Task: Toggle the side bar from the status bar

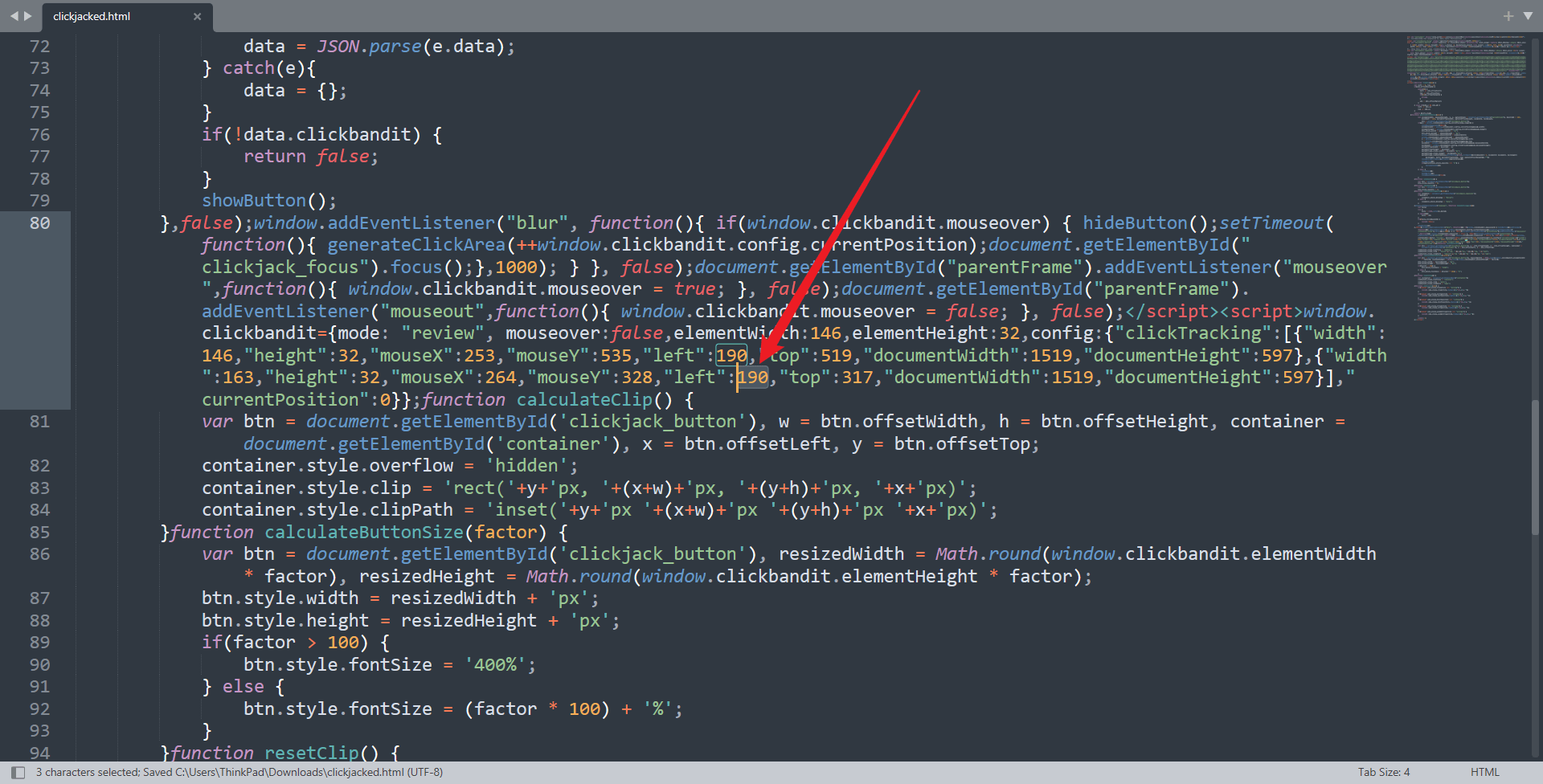Action: pyautogui.click(x=18, y=773)
